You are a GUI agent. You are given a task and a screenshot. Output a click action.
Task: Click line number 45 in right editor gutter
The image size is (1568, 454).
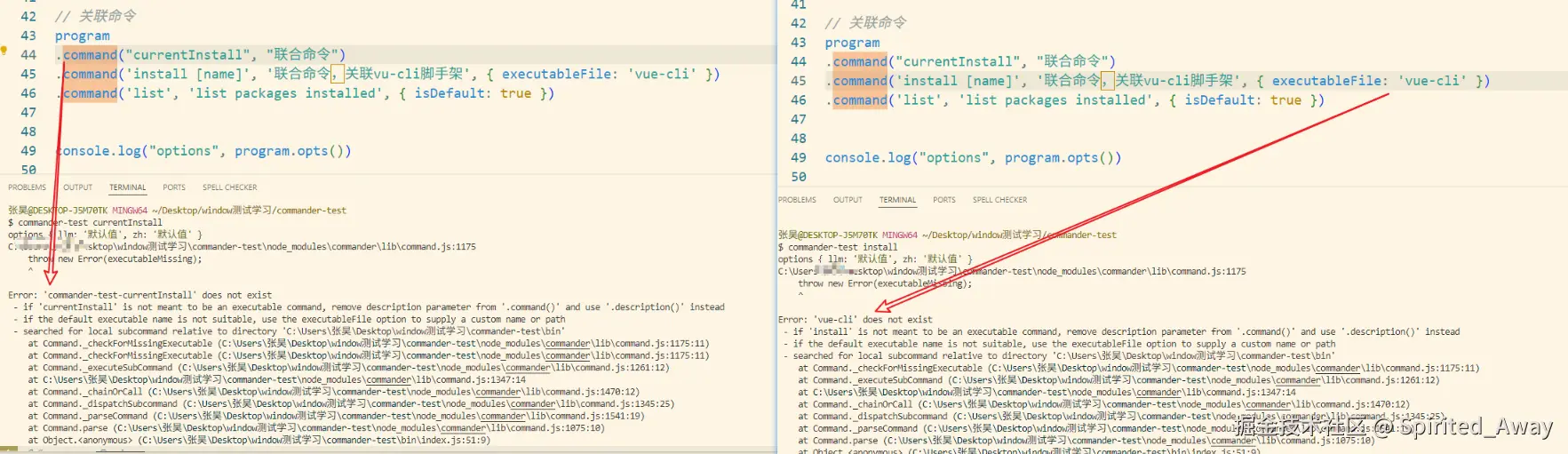click(x=798, y=81)
